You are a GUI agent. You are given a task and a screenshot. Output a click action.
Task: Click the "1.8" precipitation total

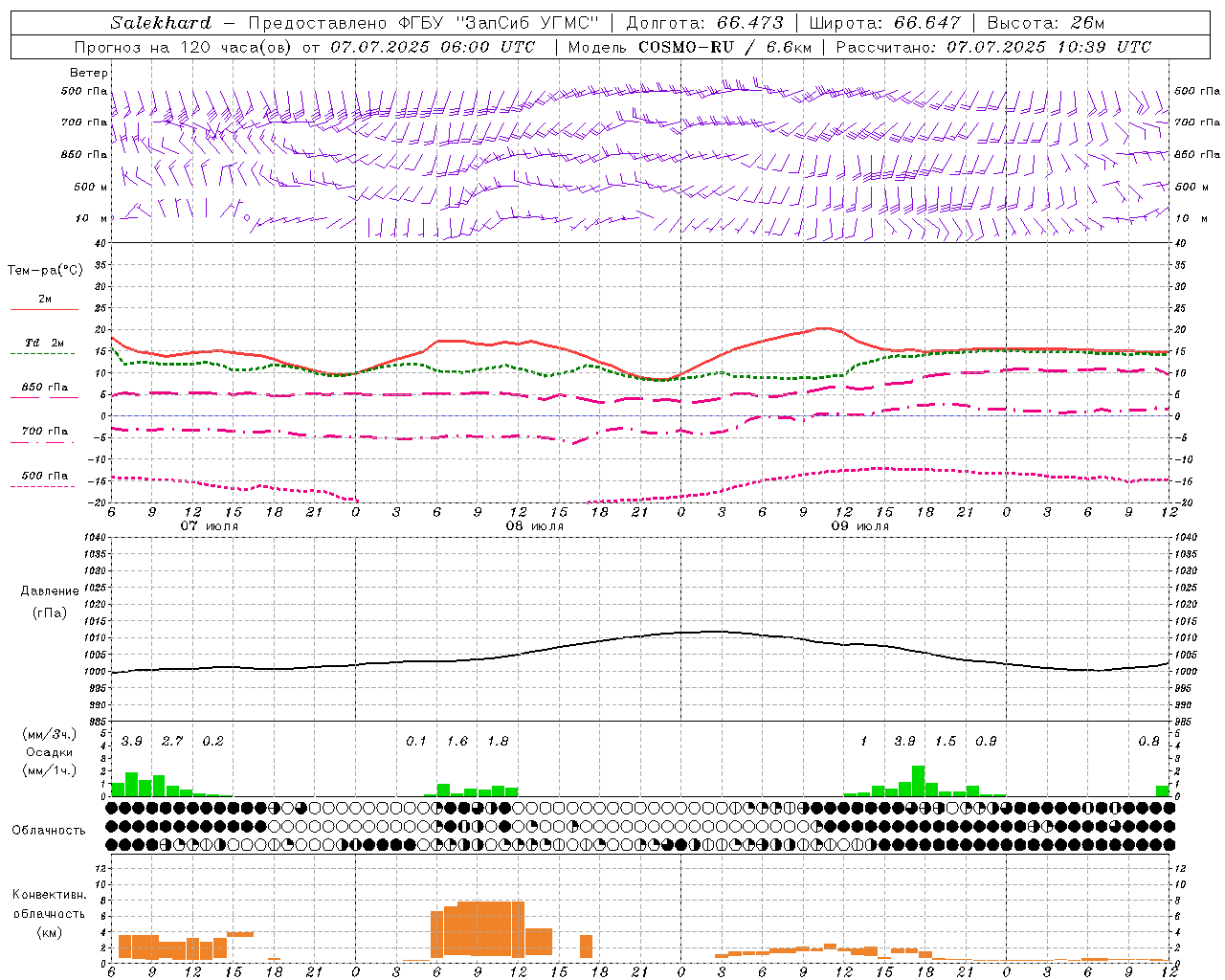498,742
